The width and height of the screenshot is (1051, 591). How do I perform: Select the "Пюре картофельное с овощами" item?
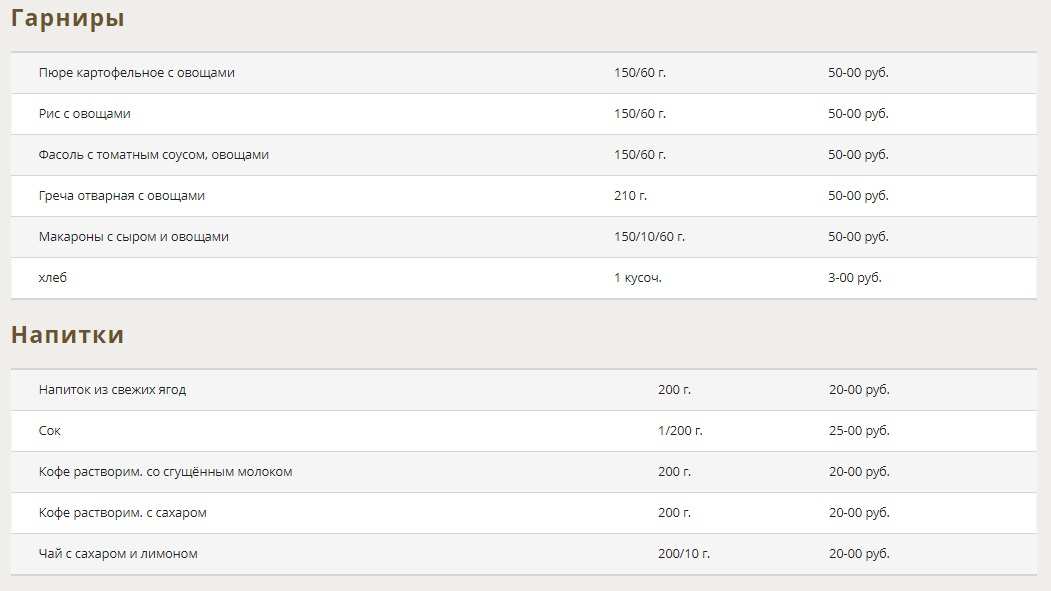(x=137, y=73)
